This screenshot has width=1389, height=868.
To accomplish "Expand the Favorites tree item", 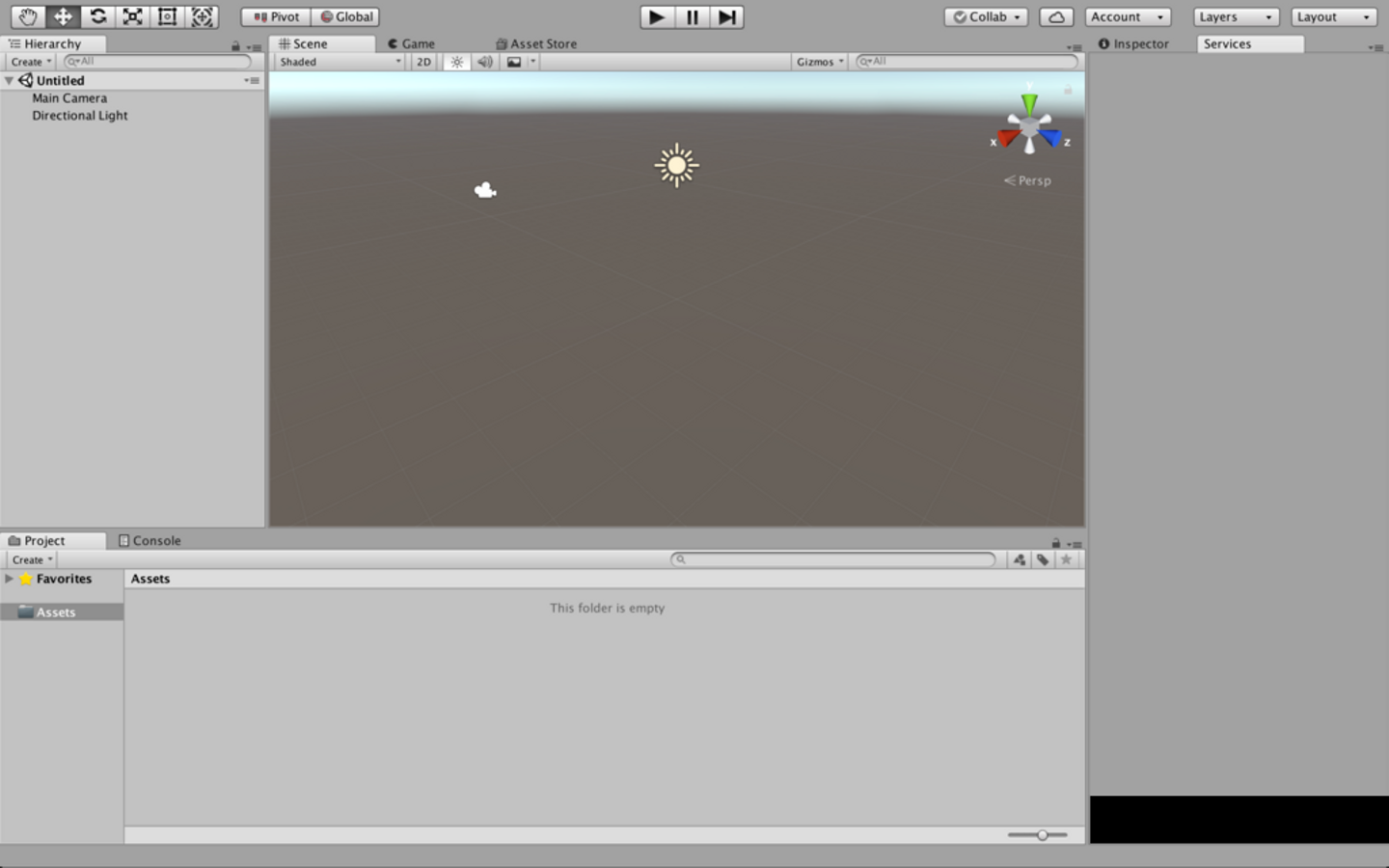I will tap(9, 579).
